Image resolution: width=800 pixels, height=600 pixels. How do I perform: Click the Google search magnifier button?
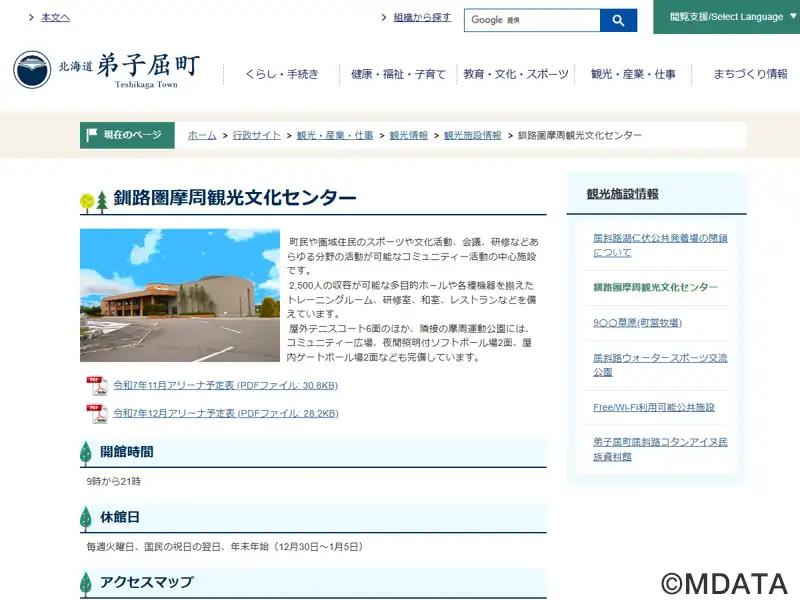[618, 20]
